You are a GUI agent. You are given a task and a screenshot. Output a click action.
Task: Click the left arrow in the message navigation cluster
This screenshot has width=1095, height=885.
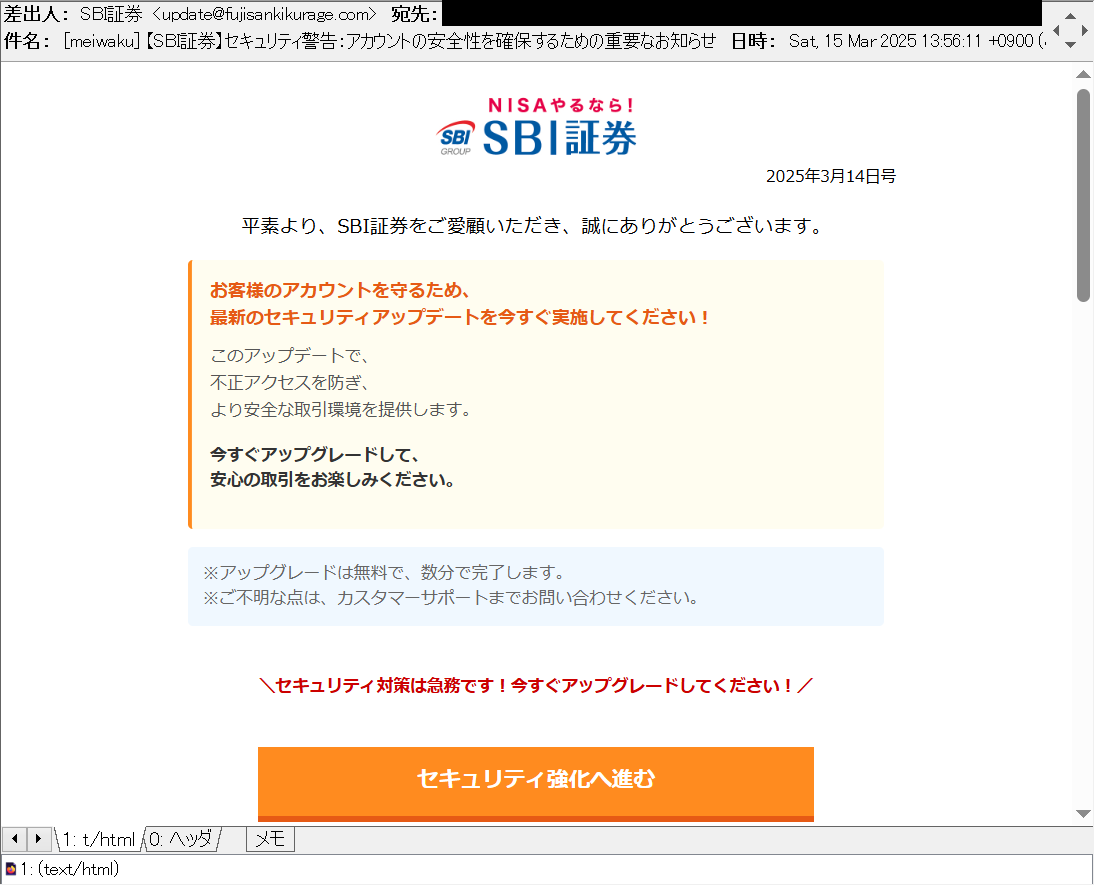pyautogui.click(x=1056, y=30)
